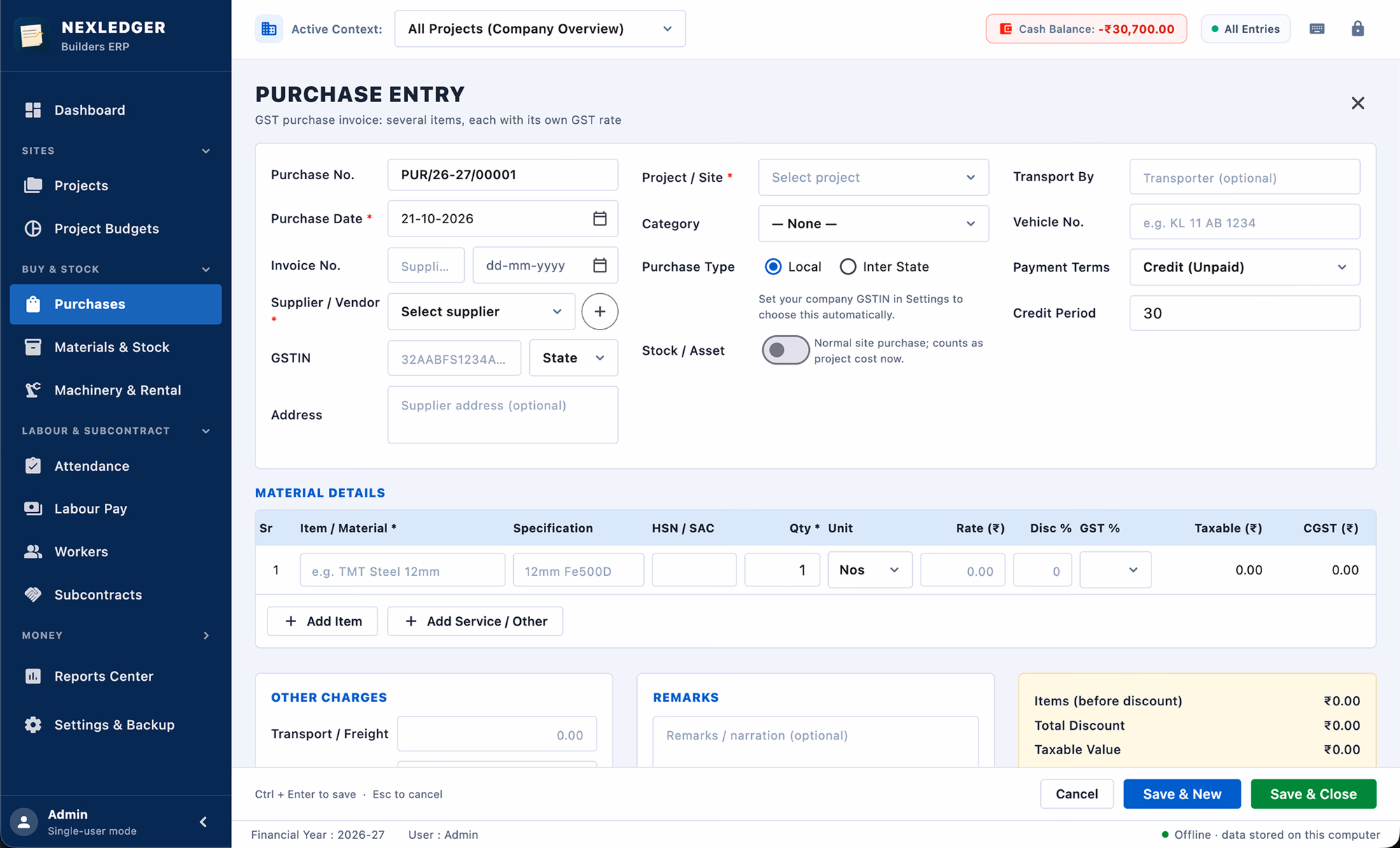Open Settings & Backup
Screen dimensions: 1400x848
[115, 725]
